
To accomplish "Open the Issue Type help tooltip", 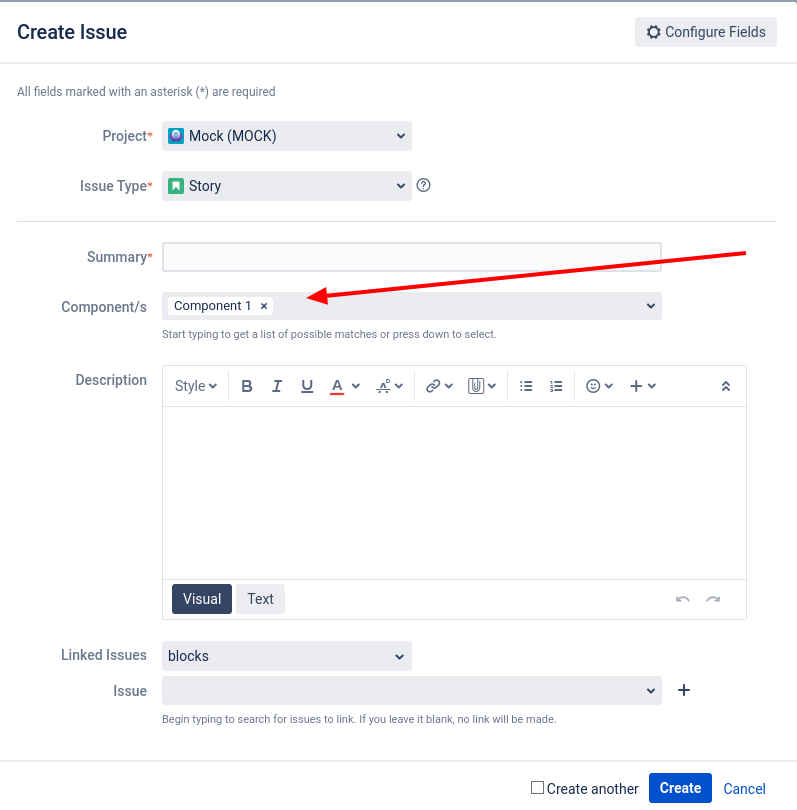I will (x=423, y=185).
